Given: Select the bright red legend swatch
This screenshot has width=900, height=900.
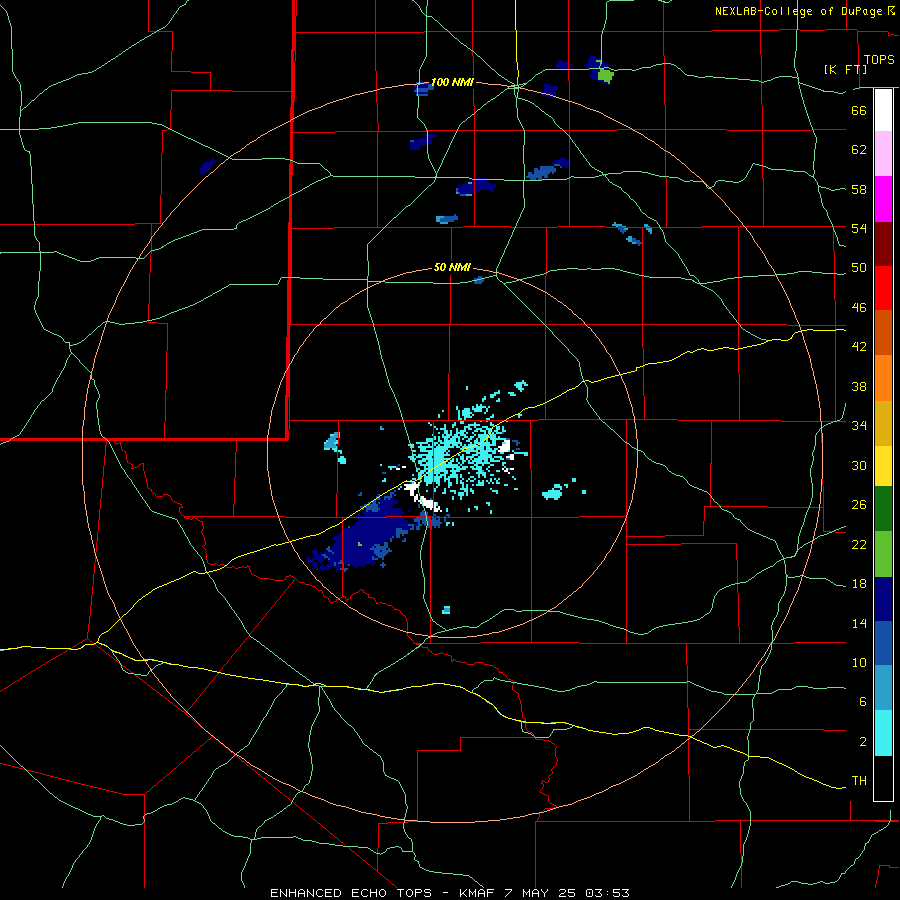Looking at the screenshot, I should 883,288.
